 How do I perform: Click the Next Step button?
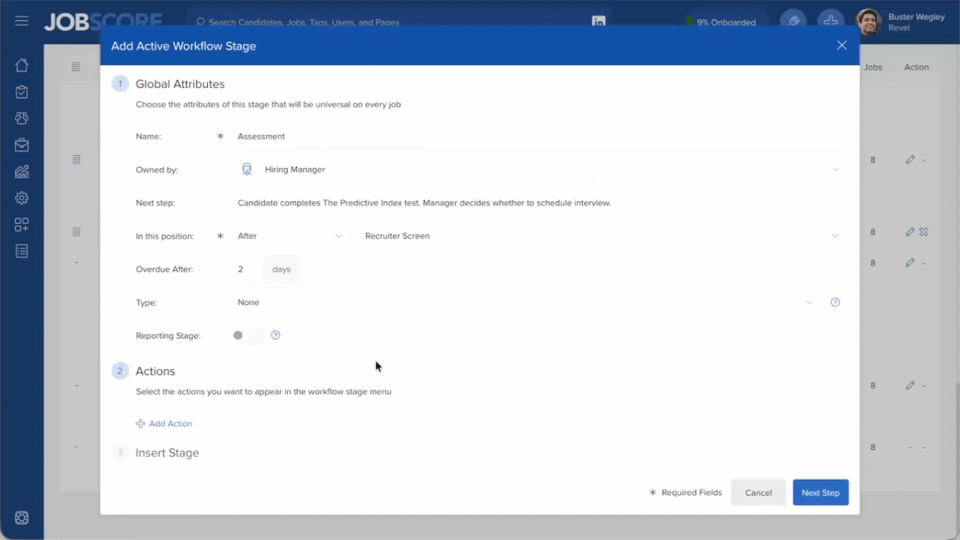pos(820,492)
